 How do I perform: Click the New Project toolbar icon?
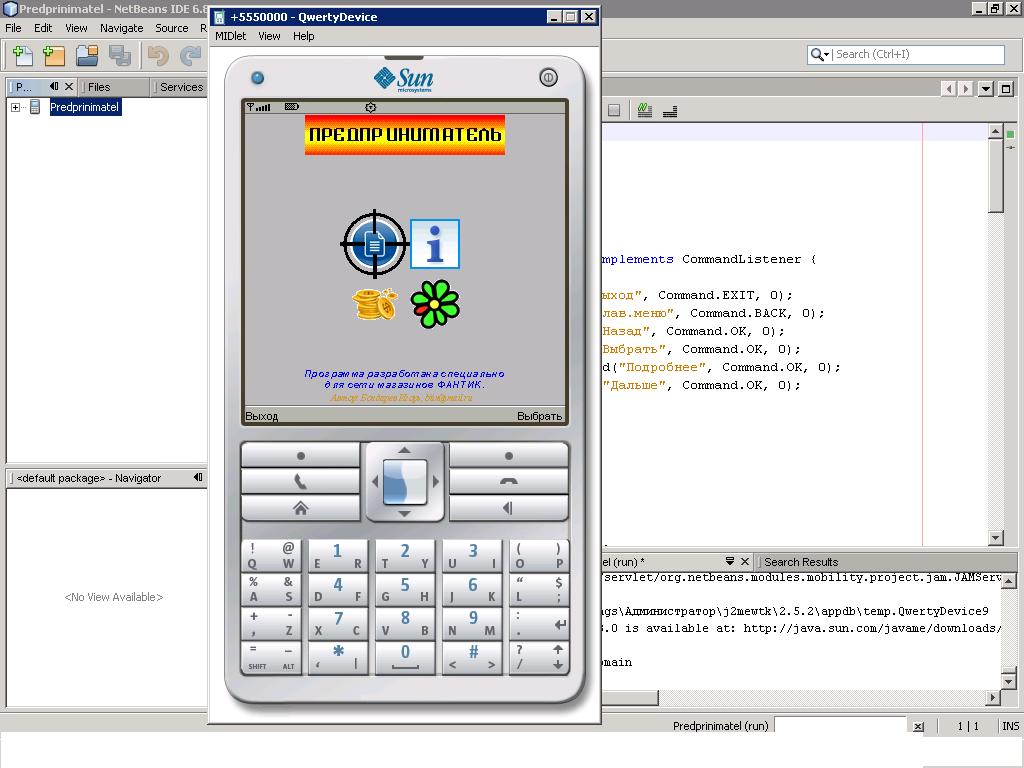click(x=54, y=56)
